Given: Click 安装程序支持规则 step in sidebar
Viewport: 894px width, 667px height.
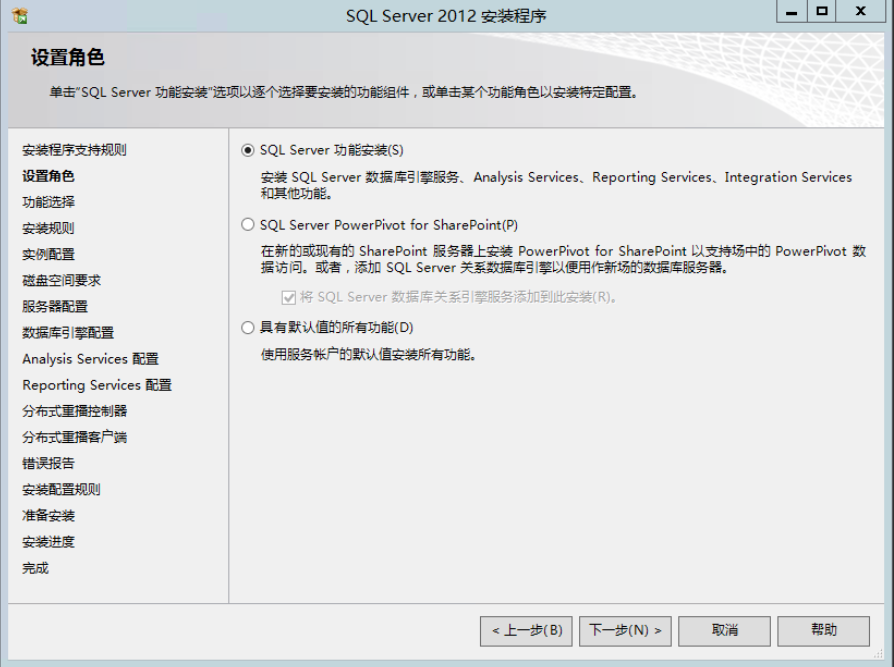Looking at the screenshot, I should [x=74, y=151].
